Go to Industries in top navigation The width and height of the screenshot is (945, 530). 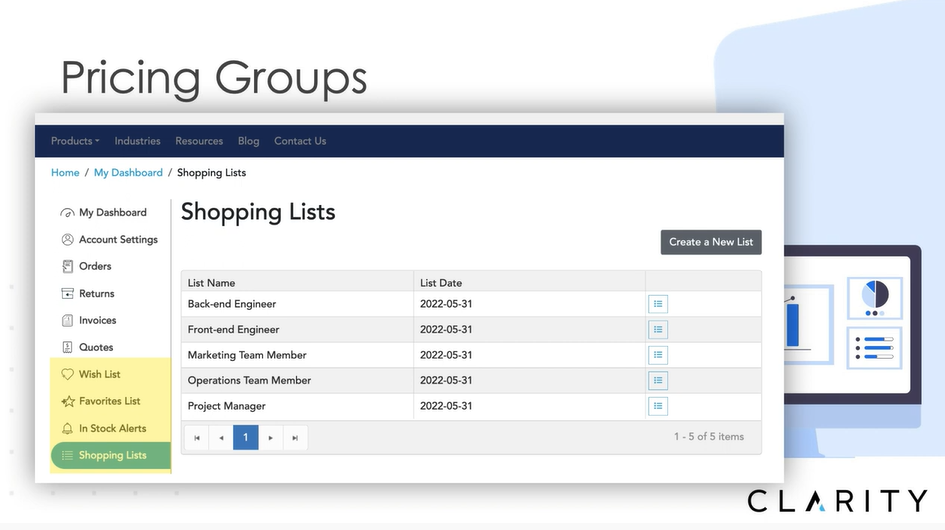[x=137, y=141]
